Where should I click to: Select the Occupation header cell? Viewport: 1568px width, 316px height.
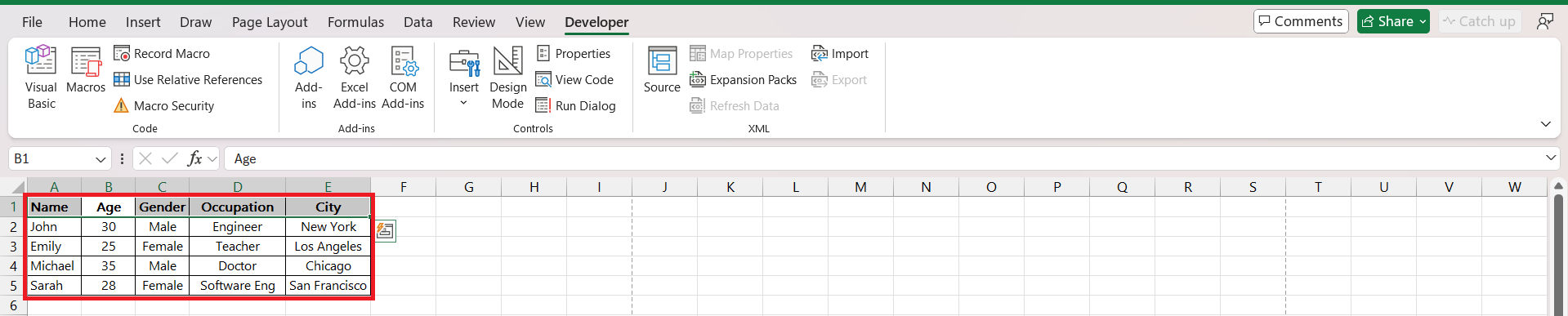click(238, 207)
